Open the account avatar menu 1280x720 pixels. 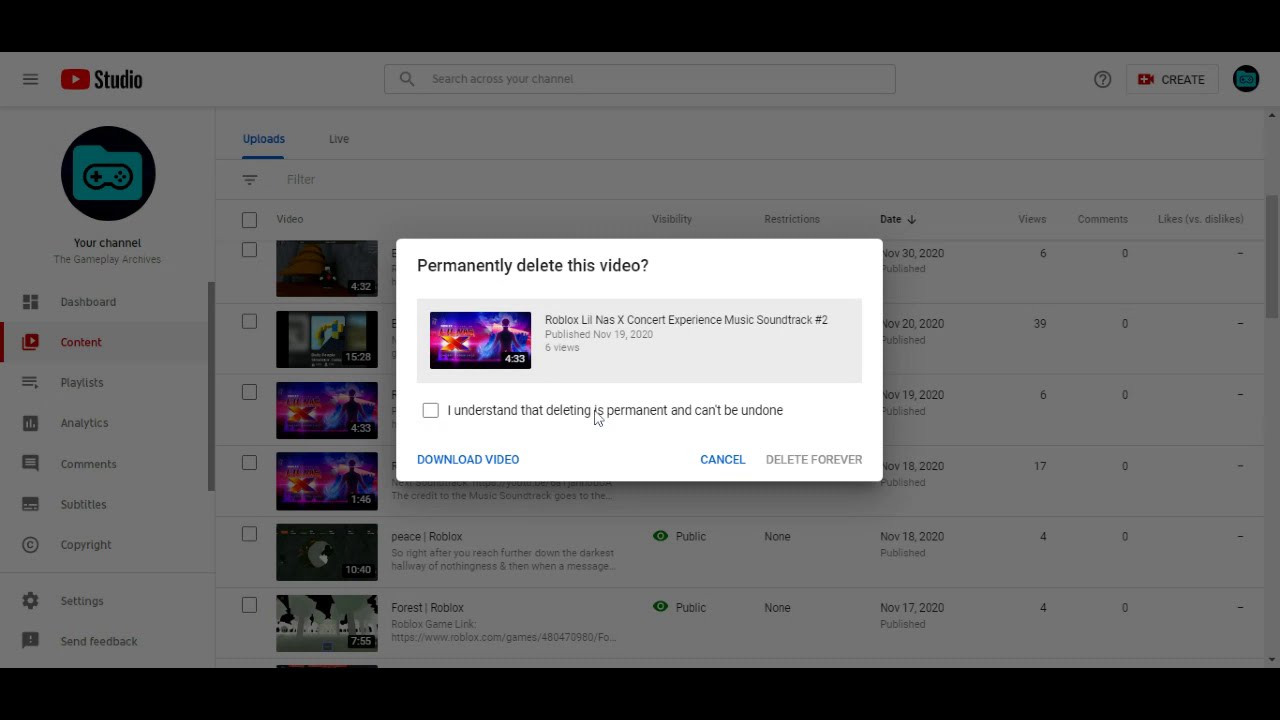[1246, 79]
